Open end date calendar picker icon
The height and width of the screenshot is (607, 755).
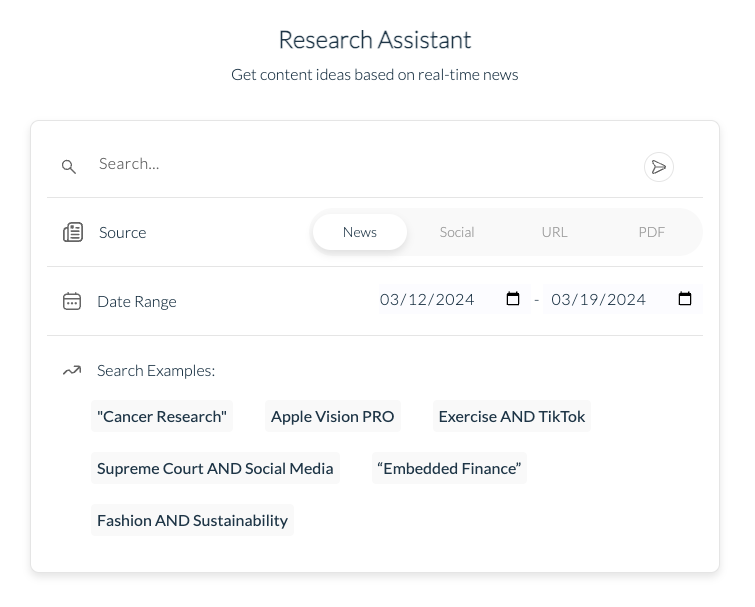[685, 299]
